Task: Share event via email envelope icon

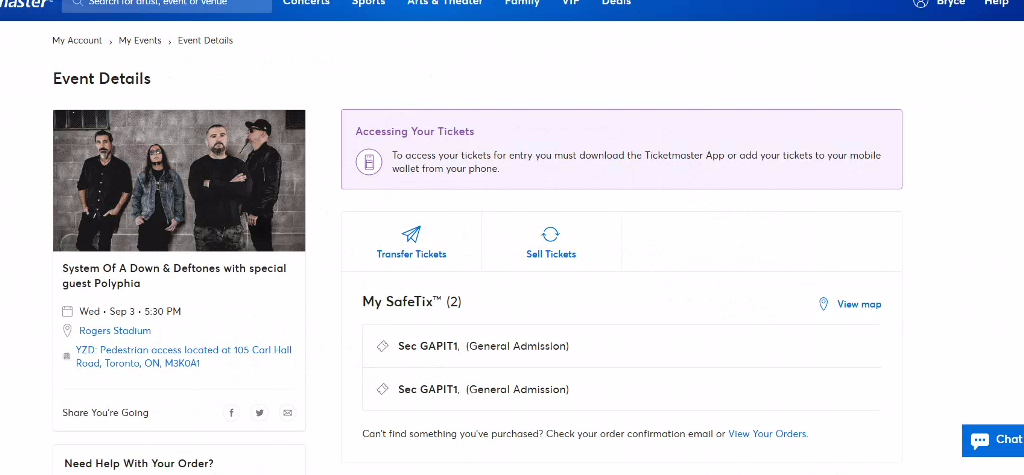Action: [287, 412]
